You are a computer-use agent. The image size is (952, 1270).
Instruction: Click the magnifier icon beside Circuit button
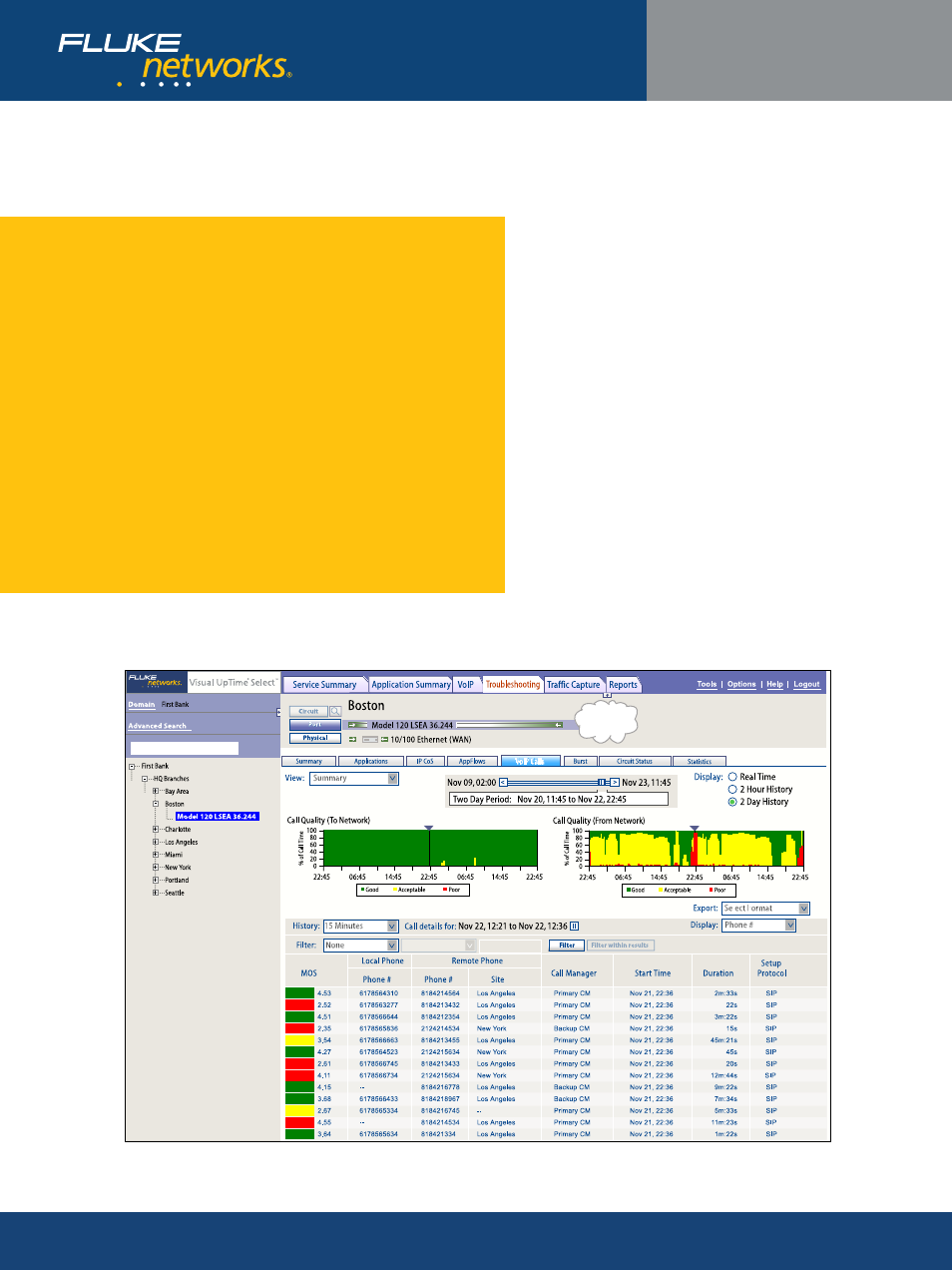[x=335, y=712]
